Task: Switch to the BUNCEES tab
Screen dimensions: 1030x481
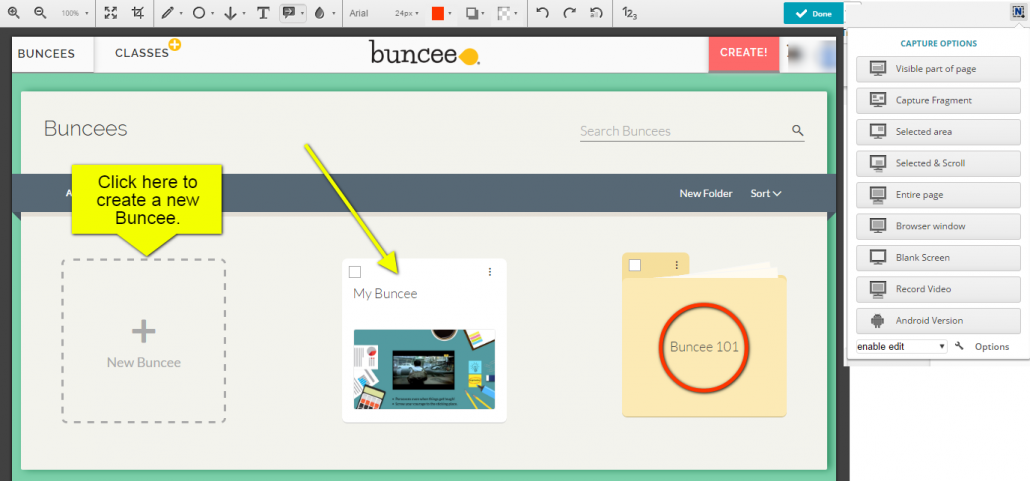Action: tap(46, 54)
